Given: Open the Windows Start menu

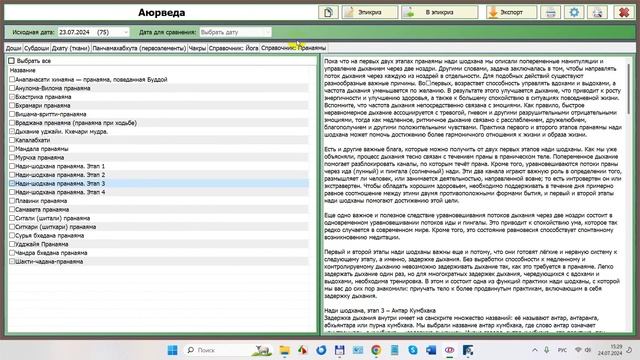Looking at the screenshot, I should pyautogui.click(x=173, y=350).
